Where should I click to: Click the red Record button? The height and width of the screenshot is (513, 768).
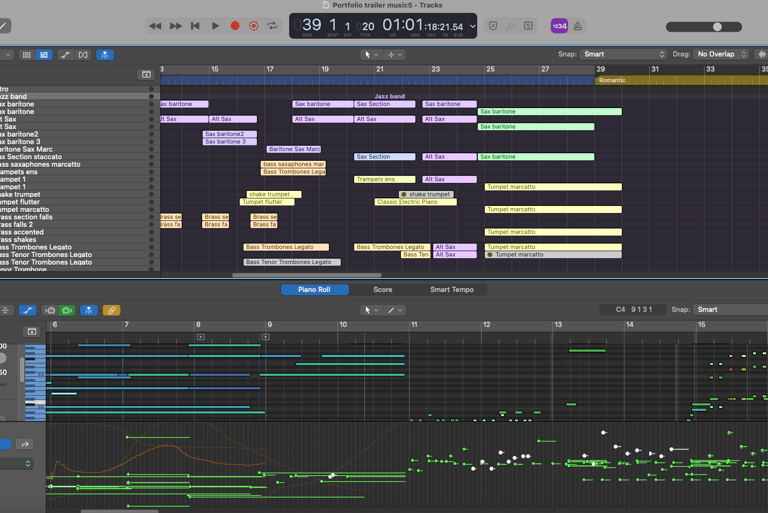[235, 26]
